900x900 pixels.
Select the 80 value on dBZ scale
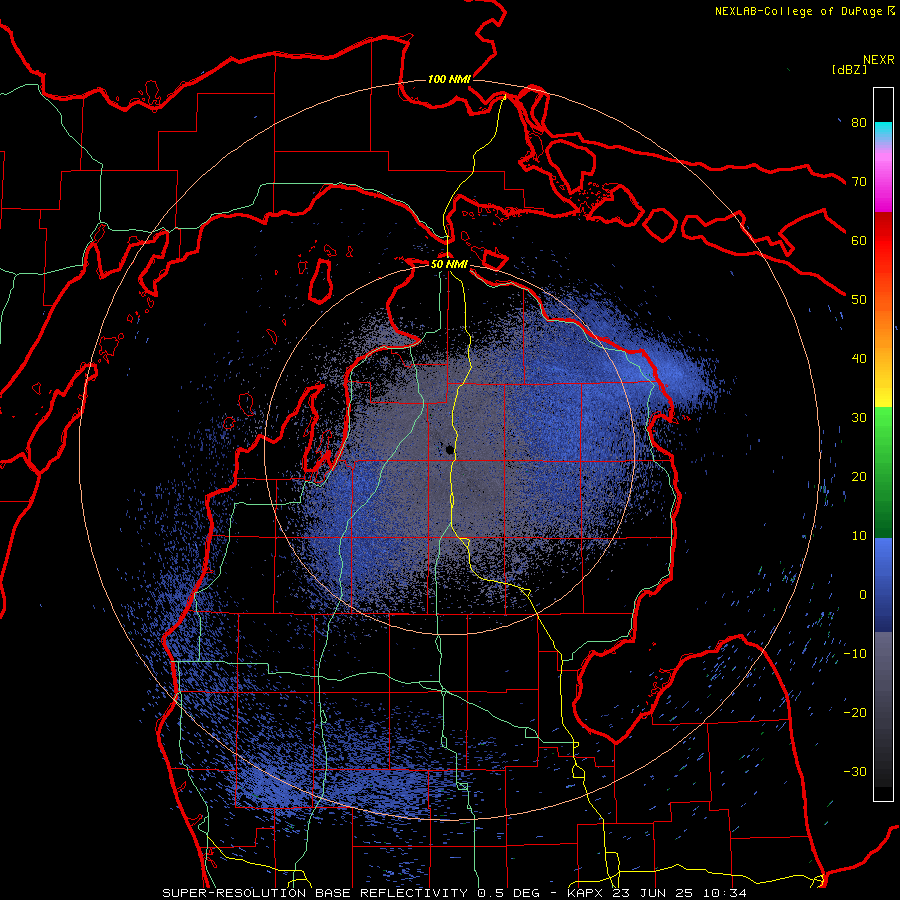[x=859, y=123]
